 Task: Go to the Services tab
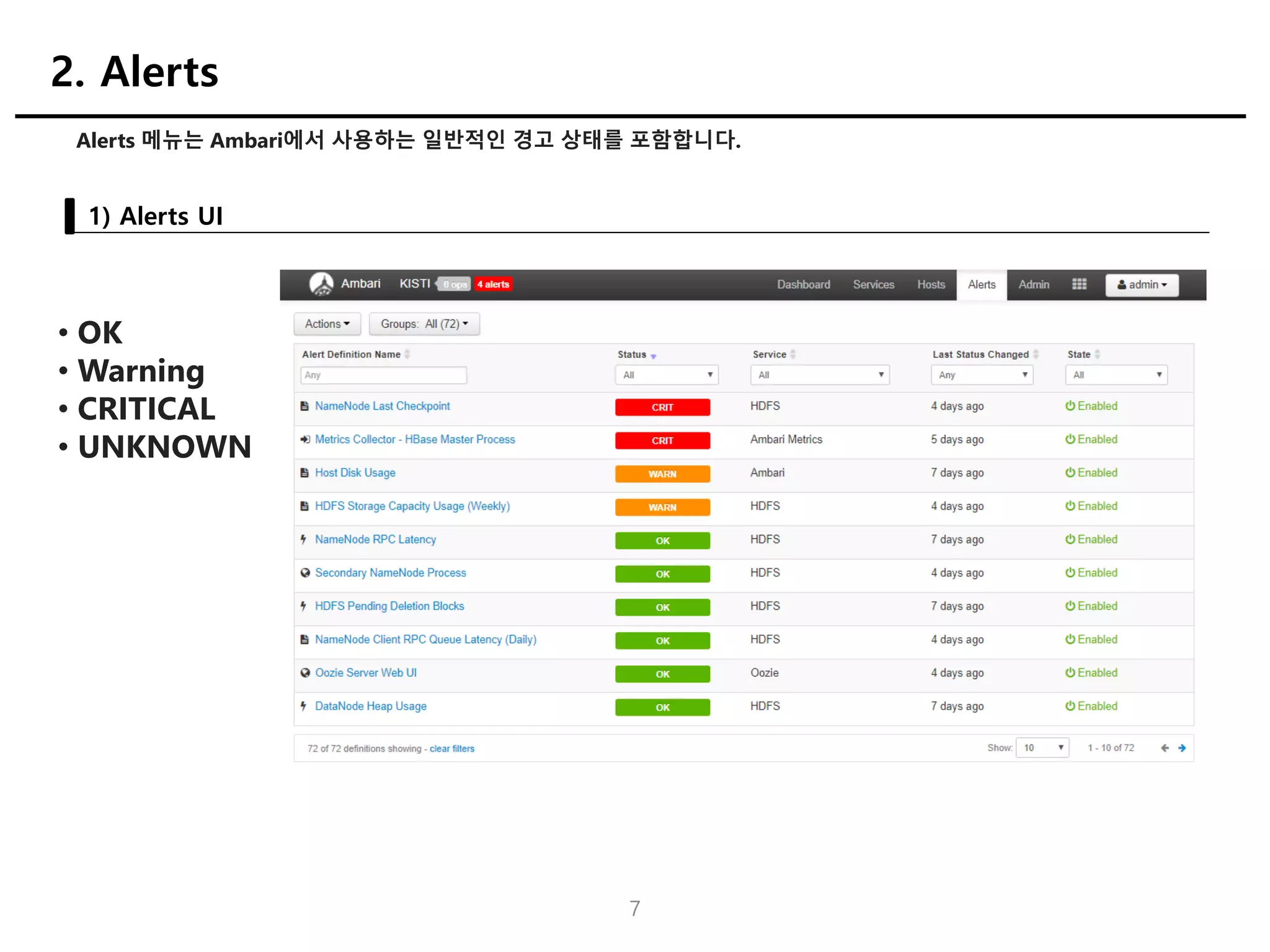point(874,284)
